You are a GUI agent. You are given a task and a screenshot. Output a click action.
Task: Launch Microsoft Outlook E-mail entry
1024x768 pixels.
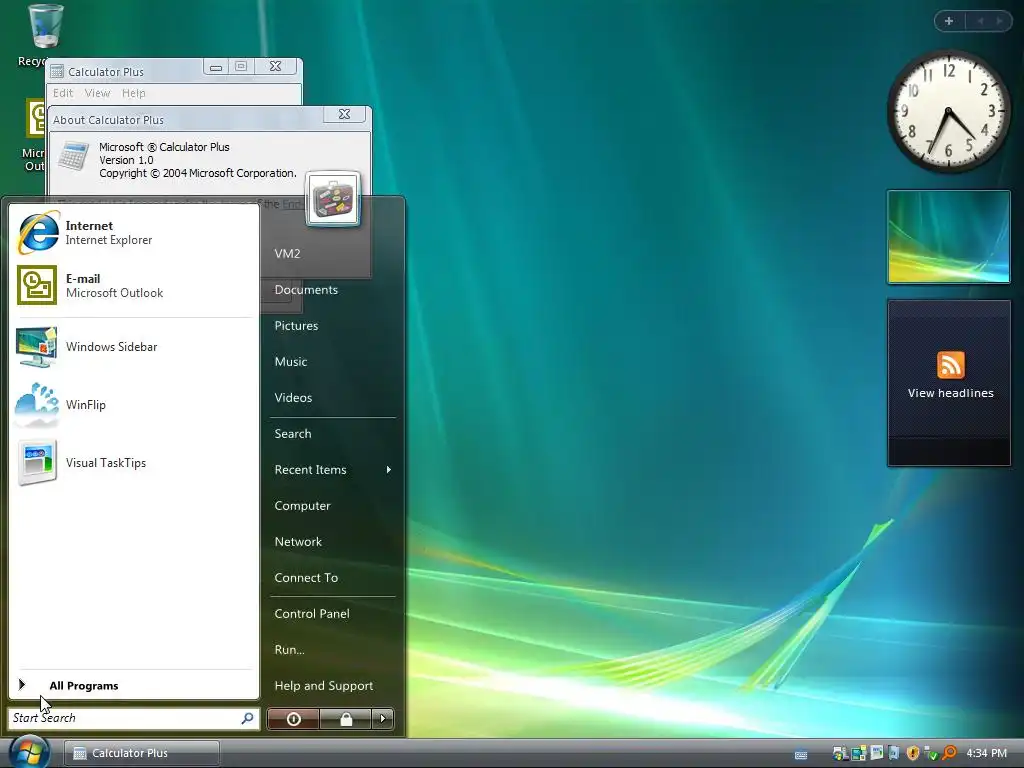(134, 285)
